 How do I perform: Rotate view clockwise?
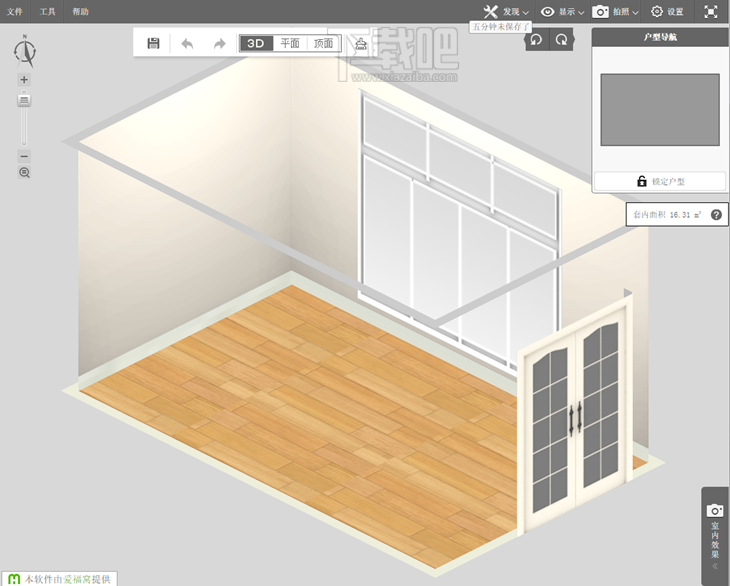coord(561,40)
